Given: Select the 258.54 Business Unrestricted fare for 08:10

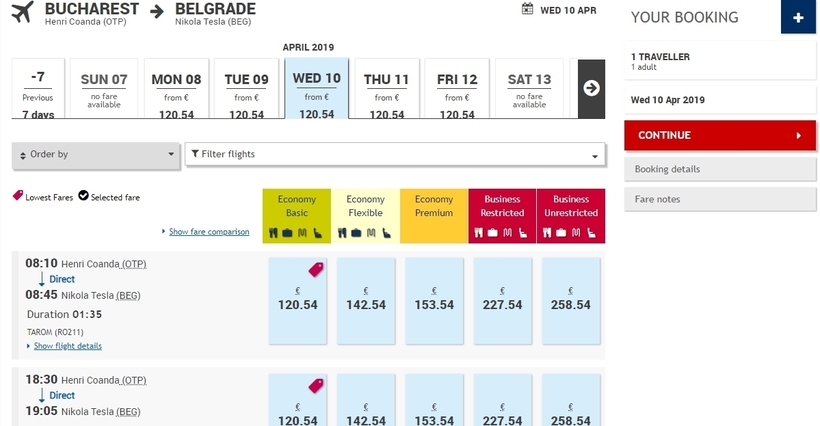Looking at the screenshot, I should (x=571, y=301).
